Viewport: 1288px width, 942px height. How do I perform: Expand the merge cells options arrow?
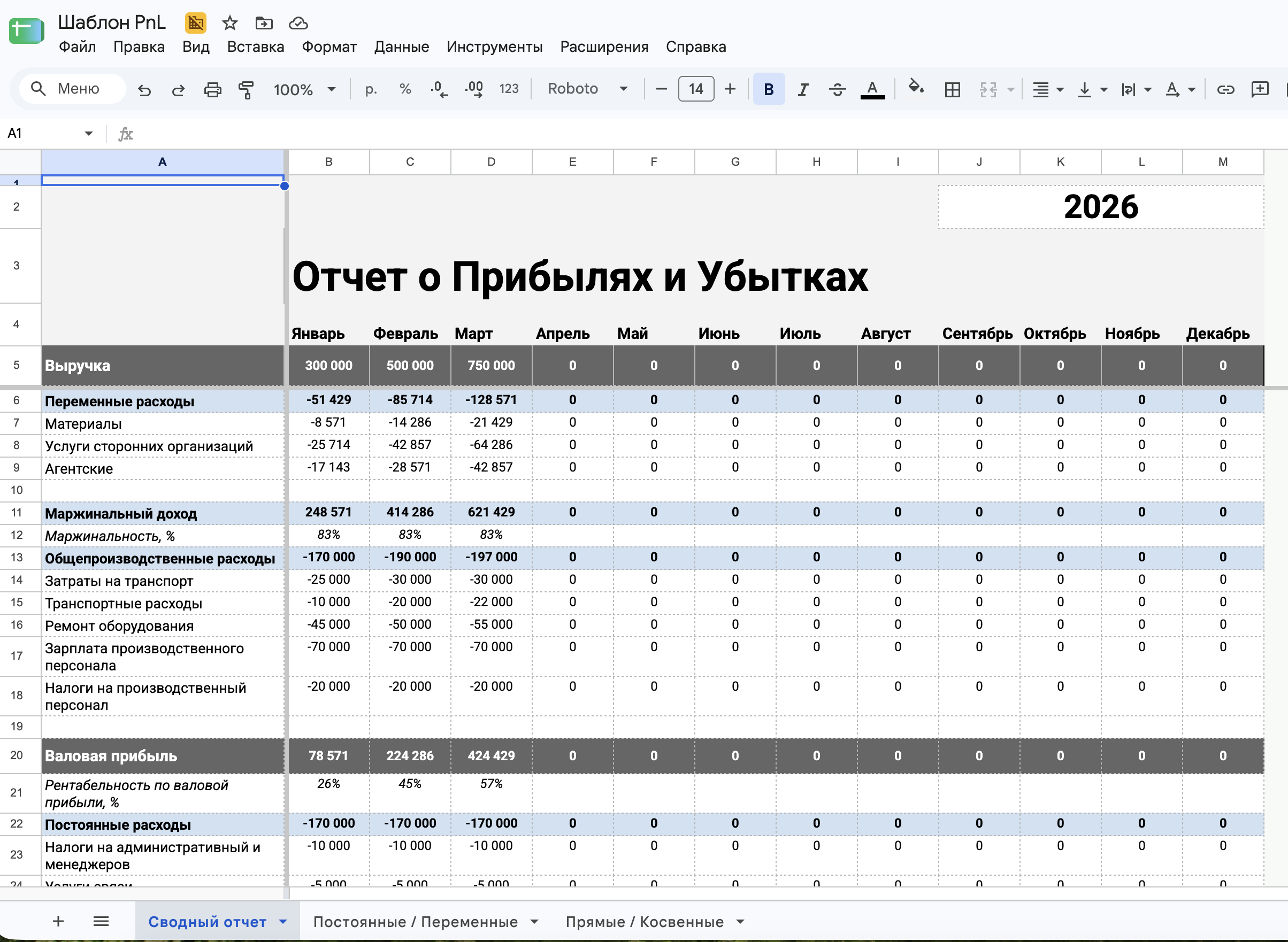(x=1010, y=89)
